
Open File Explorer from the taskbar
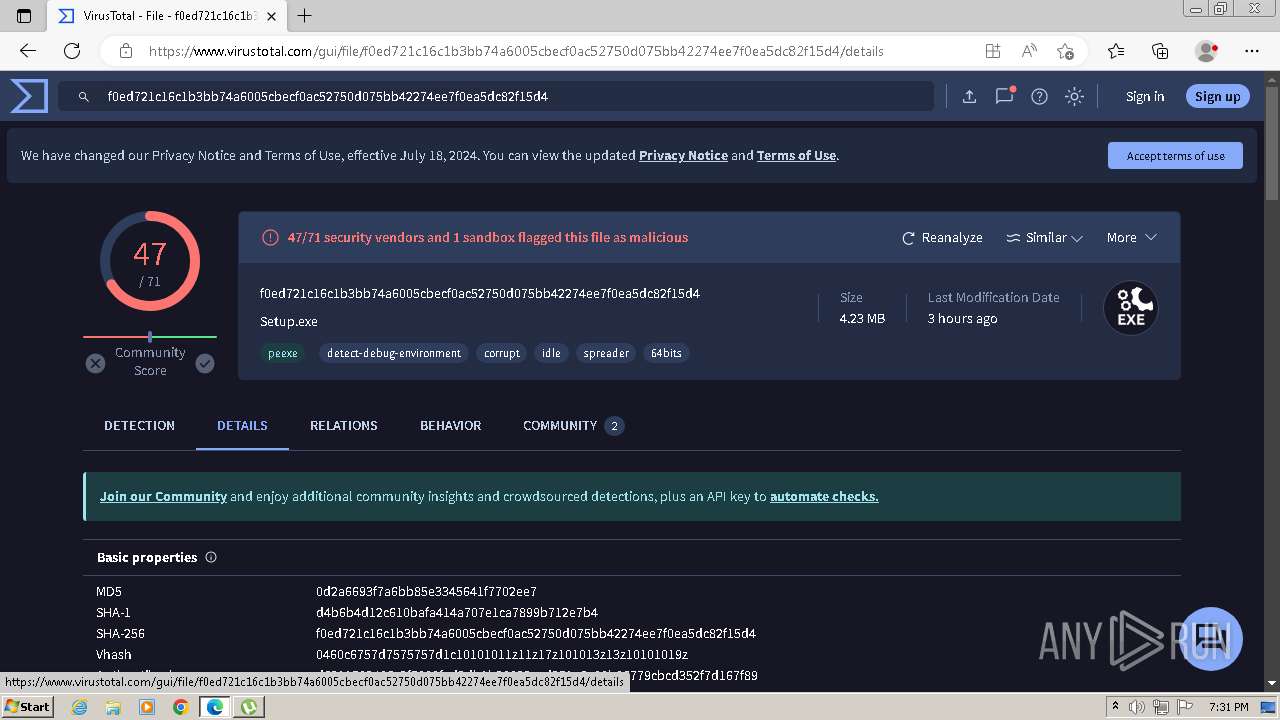point(113,707)
